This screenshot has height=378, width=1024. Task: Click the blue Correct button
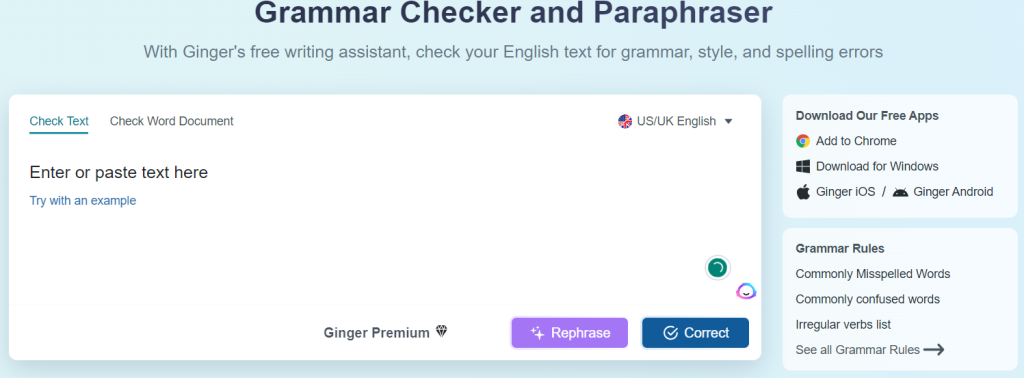pos(696,333)
